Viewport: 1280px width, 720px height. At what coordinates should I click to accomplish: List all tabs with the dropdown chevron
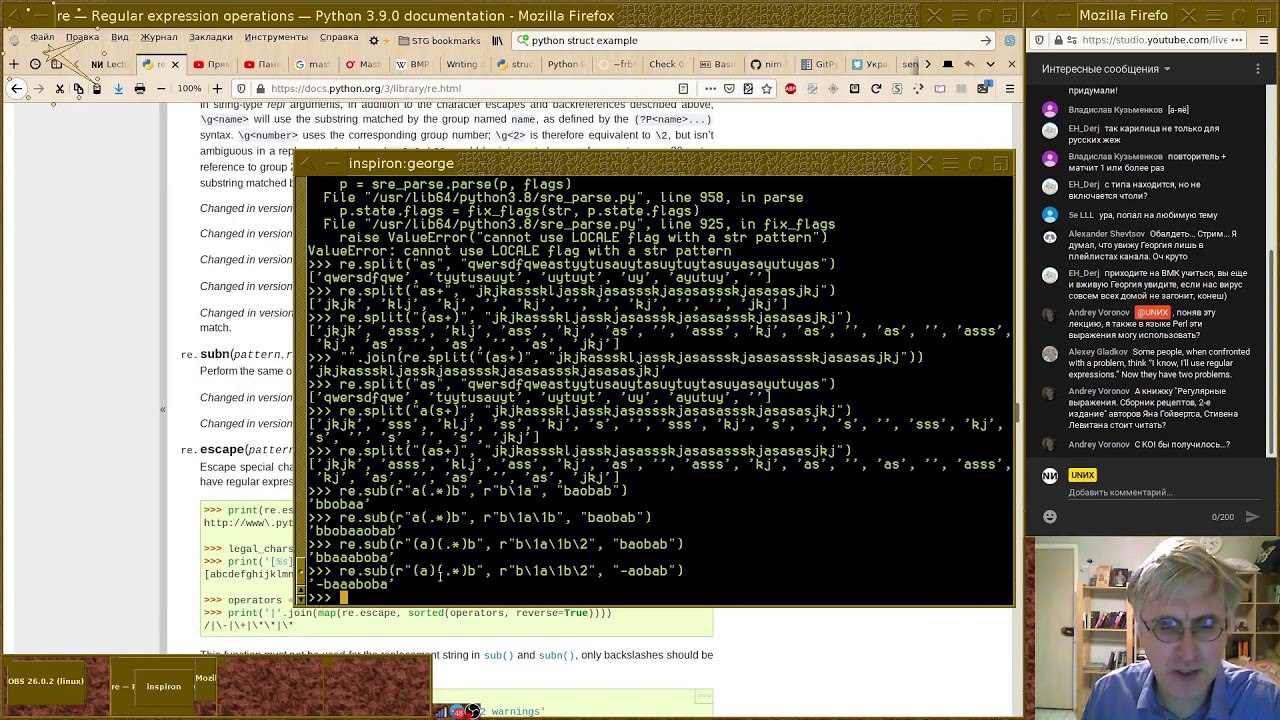[990, 64]
